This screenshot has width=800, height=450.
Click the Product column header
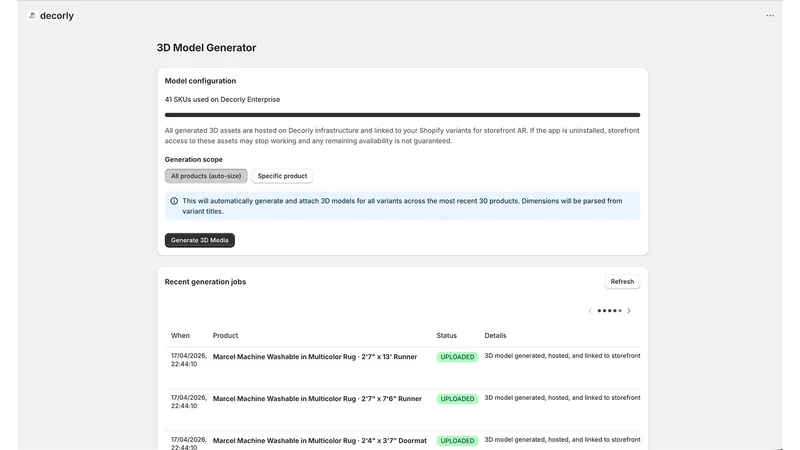[x=226, y=336]
